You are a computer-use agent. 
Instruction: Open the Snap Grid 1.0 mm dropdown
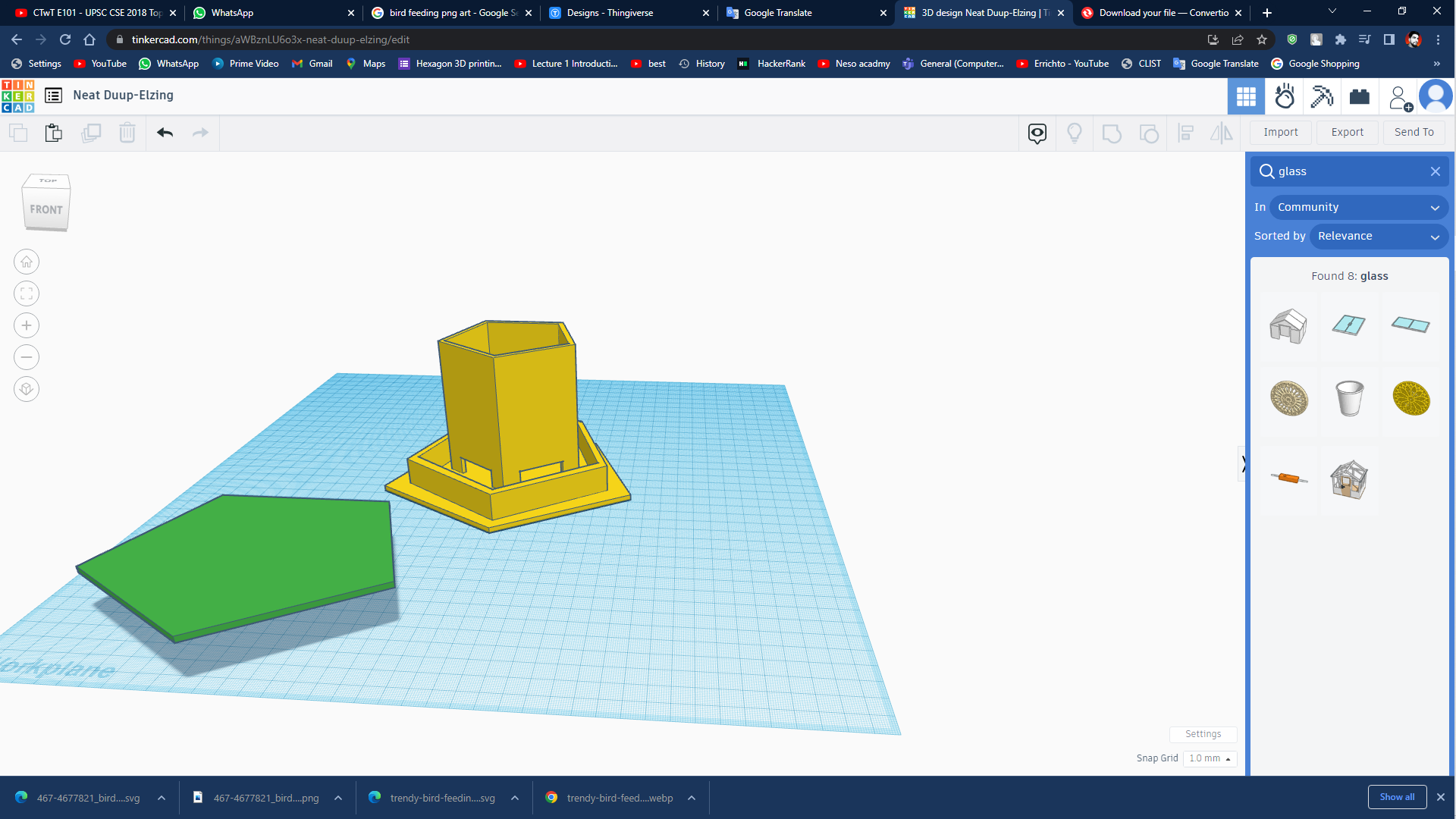click(1210, 758)
